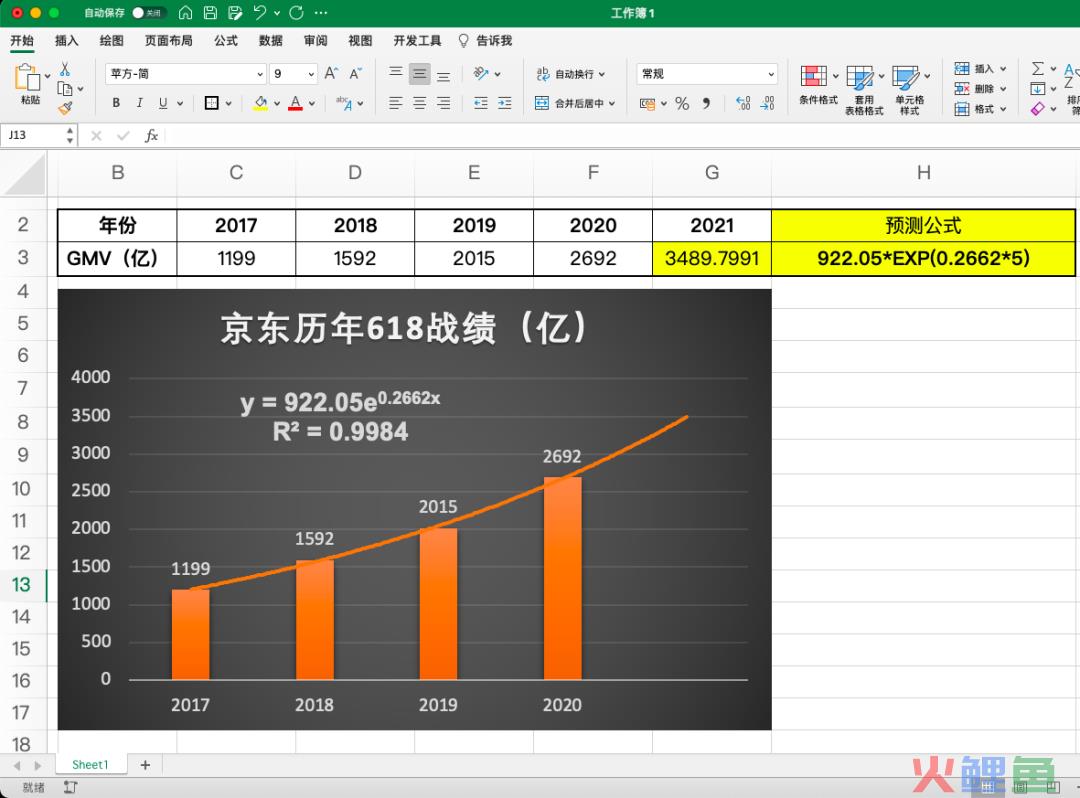Align text right

click(444, 103)
